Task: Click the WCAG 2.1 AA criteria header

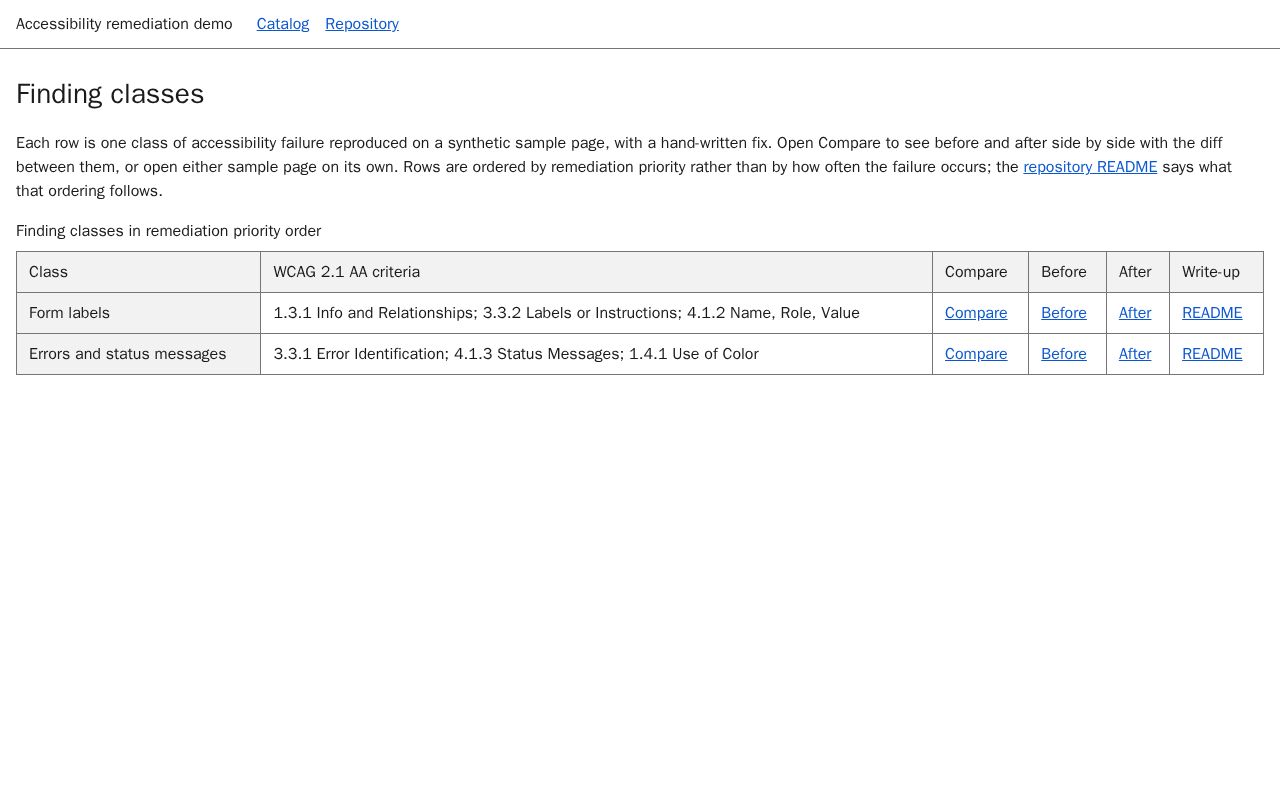Action: (x=596, y=272)
